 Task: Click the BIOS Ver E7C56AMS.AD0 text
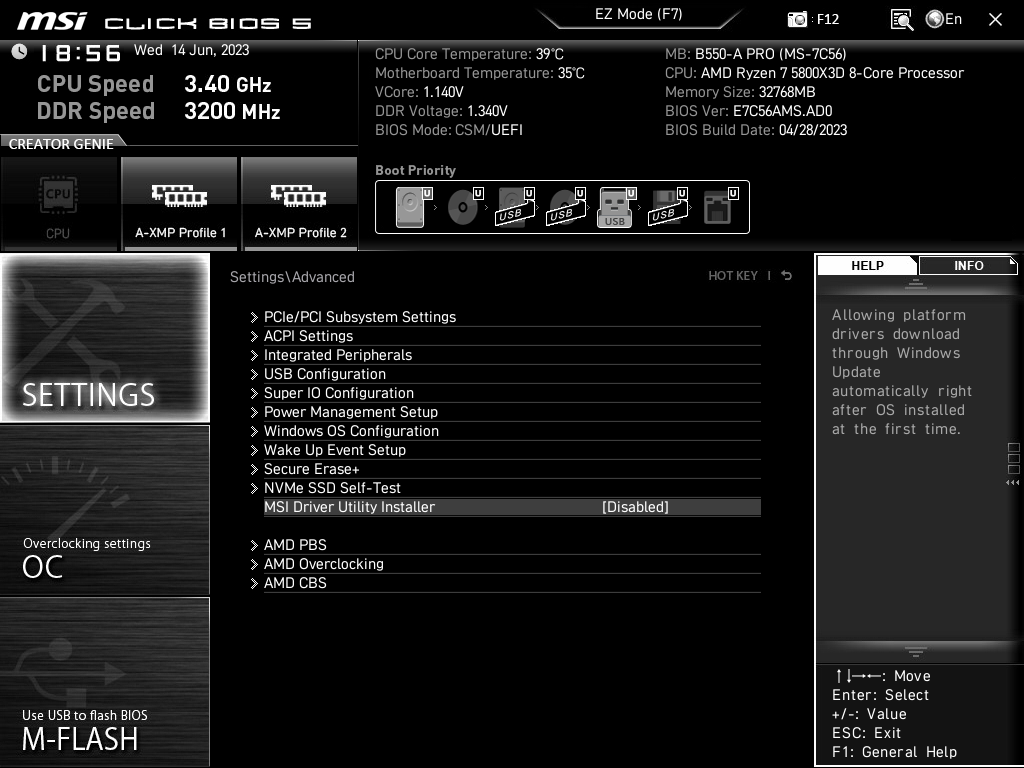click(x=748, y=111)
